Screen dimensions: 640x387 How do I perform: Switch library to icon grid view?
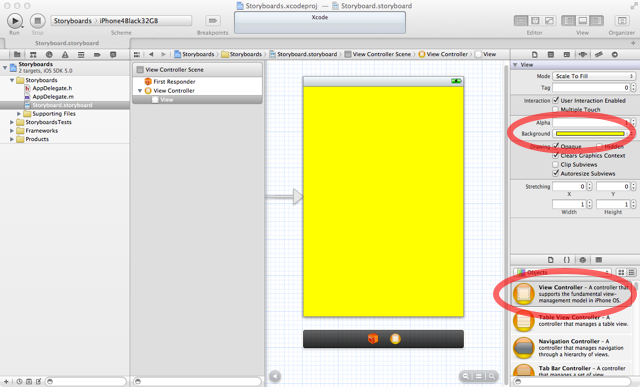pyautogui.click(x=621, y=272)
